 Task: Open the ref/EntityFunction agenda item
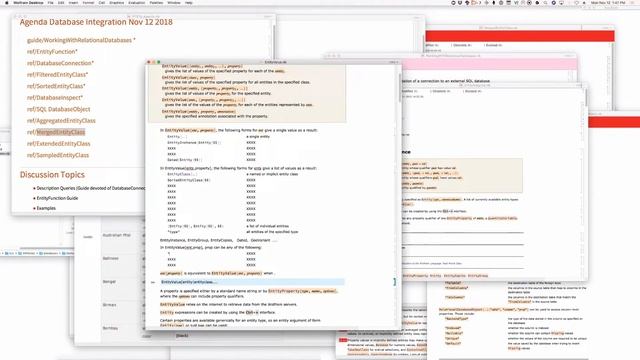tap(52, 51)
